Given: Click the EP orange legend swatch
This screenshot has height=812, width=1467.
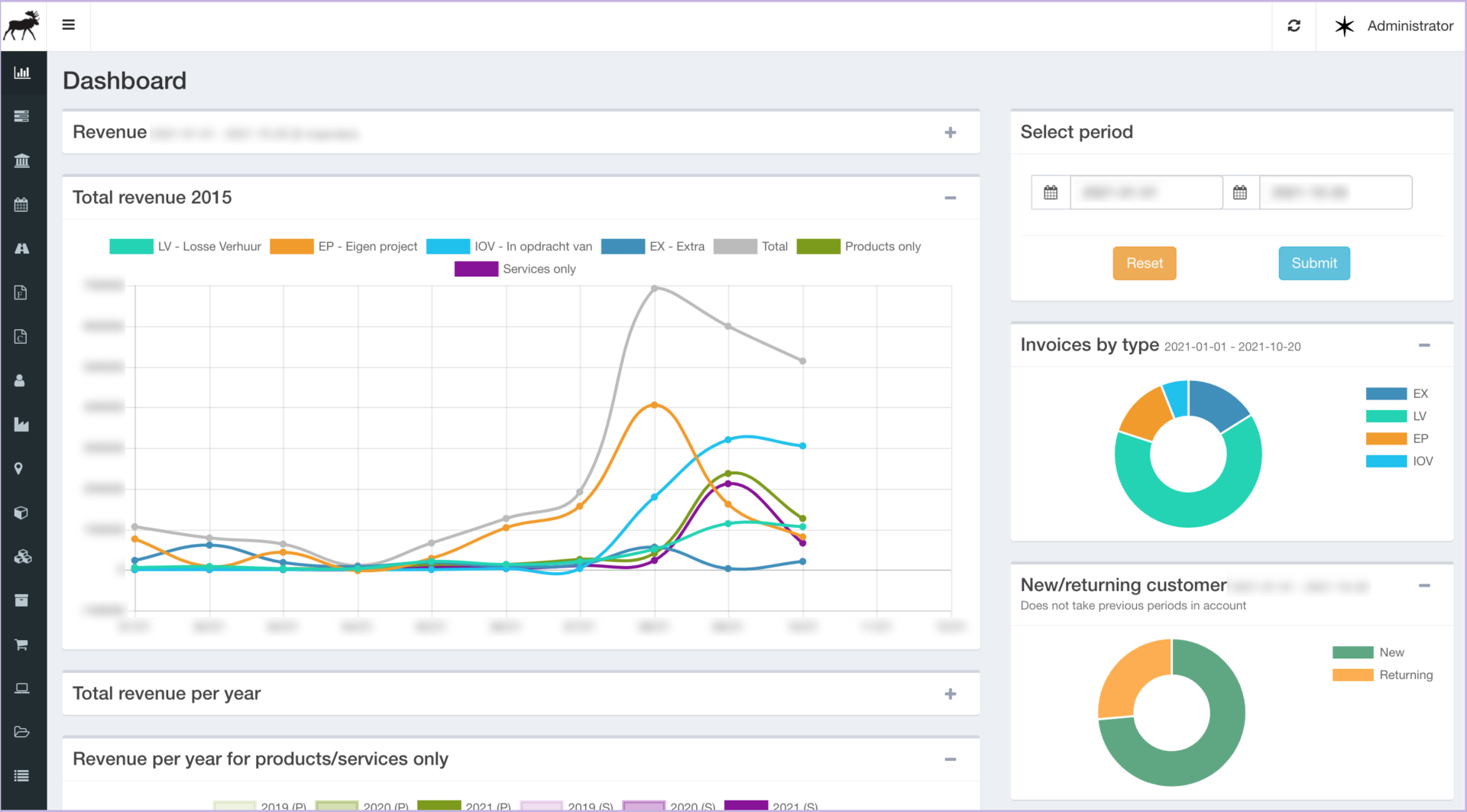Looking at the screenshot, I should click(x=1386, y=438).
